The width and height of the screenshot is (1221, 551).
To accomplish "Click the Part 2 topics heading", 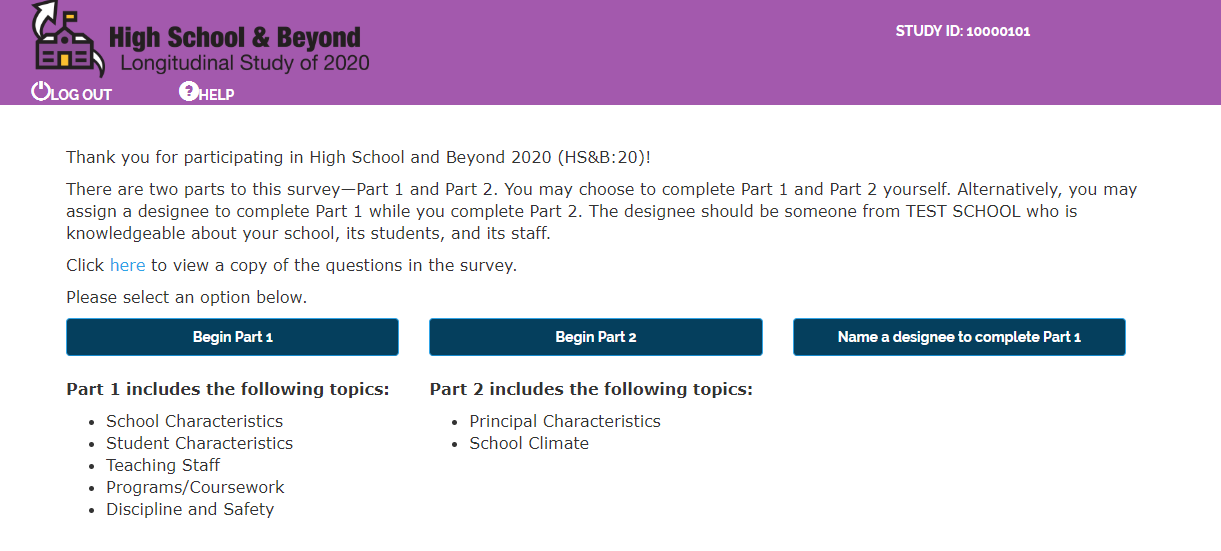I will click(x=591, y=389).
